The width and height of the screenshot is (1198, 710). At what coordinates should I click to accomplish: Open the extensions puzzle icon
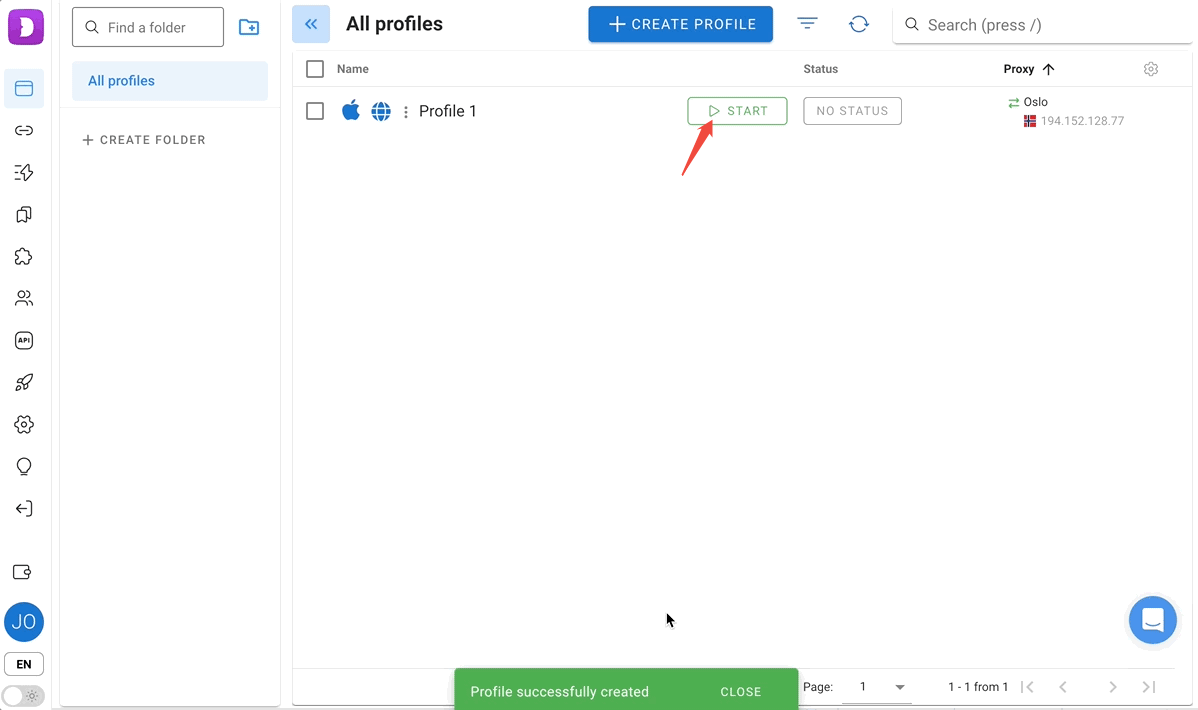tap(24, 257)
